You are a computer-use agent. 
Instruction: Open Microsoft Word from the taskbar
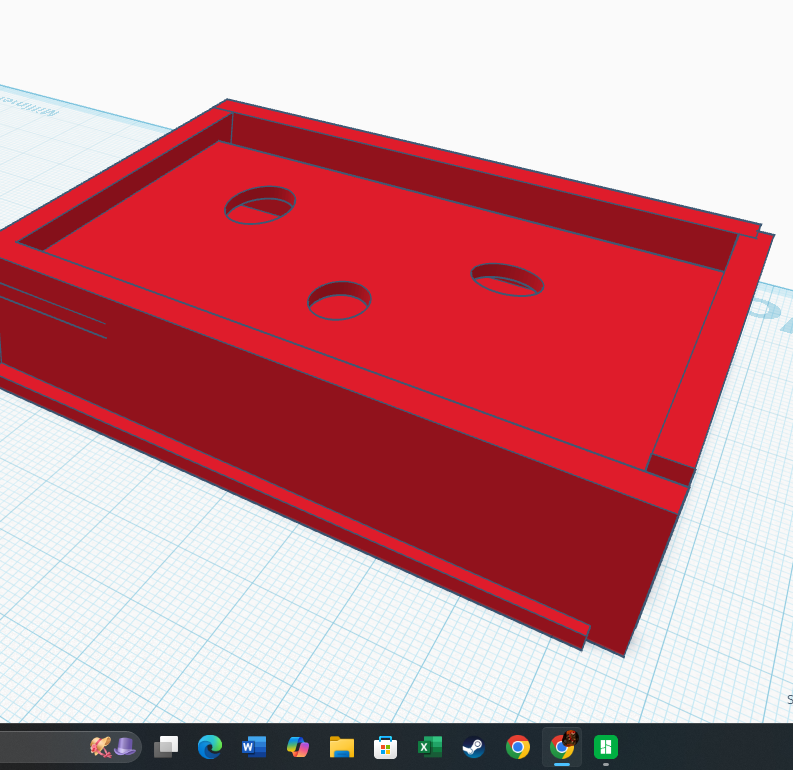pos(254,747)
